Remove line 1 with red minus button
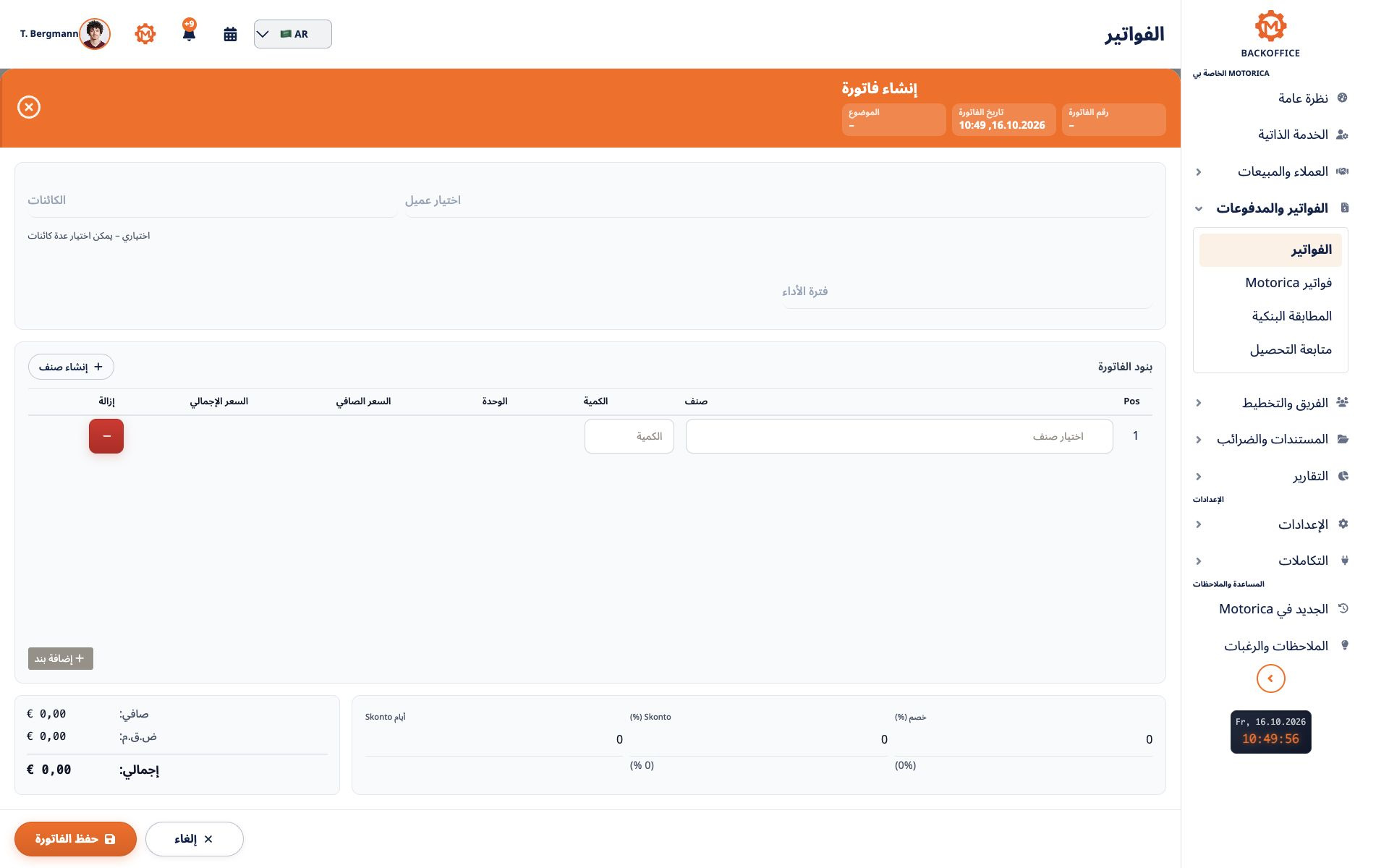The height and width of the screenshot is (868, 1389). (106, 436)
